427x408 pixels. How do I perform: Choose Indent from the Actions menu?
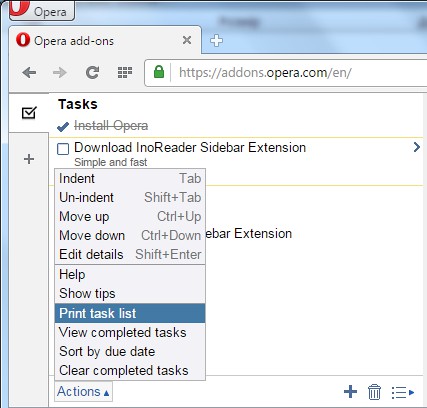point(130,179)
